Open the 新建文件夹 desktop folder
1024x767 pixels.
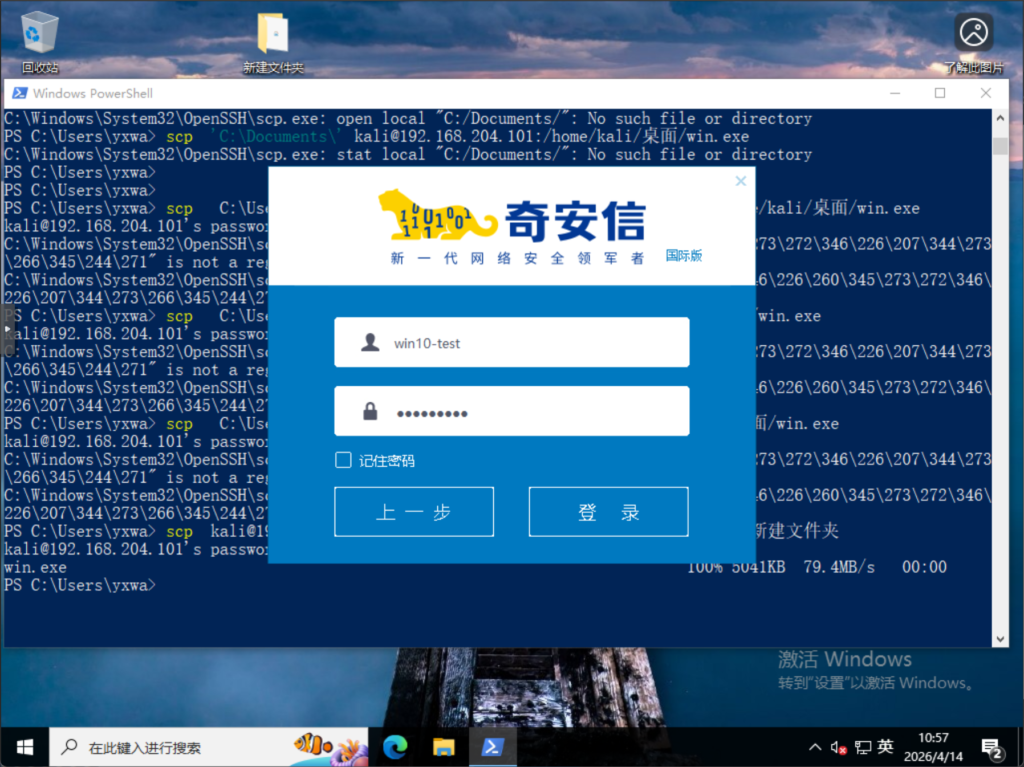tap(270, 30)
